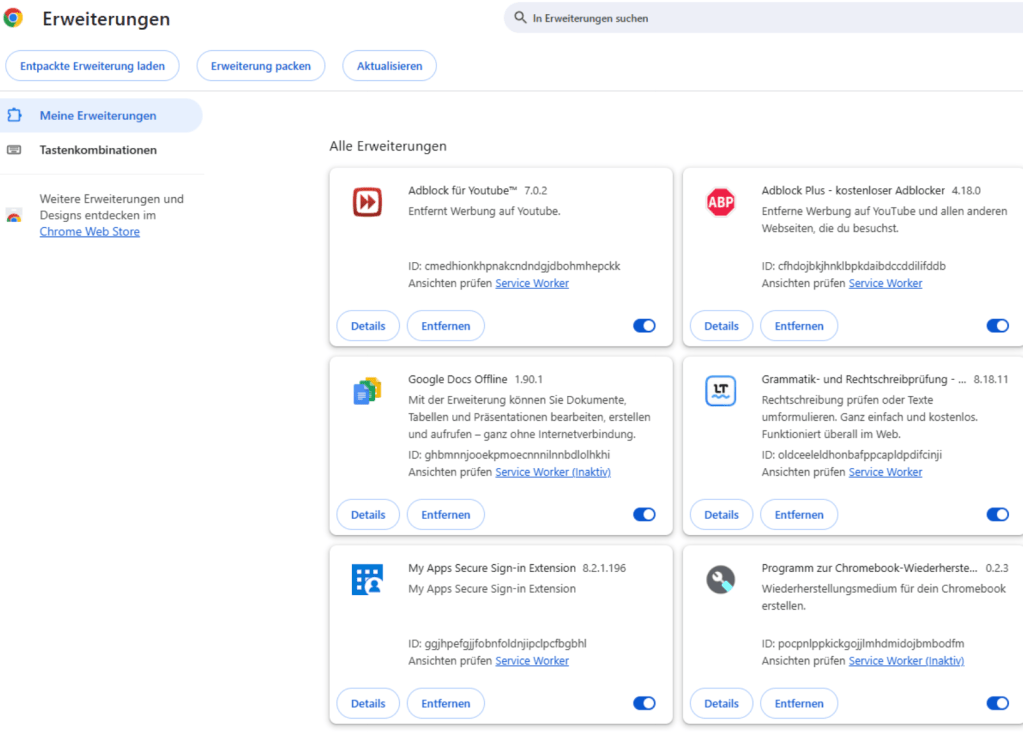Toggle off Google Docs Offline extension
The height and width of the screenshot is (732, 1023).
coord(644,515)
